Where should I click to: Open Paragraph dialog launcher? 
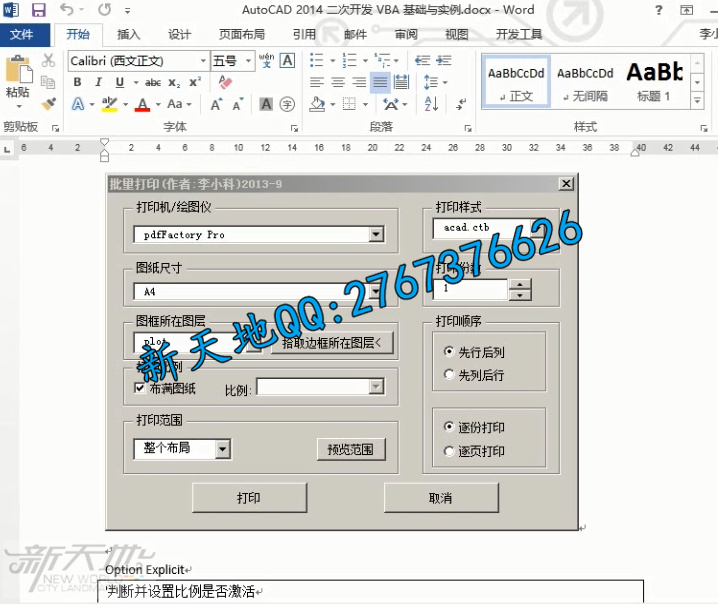point(468,129)
